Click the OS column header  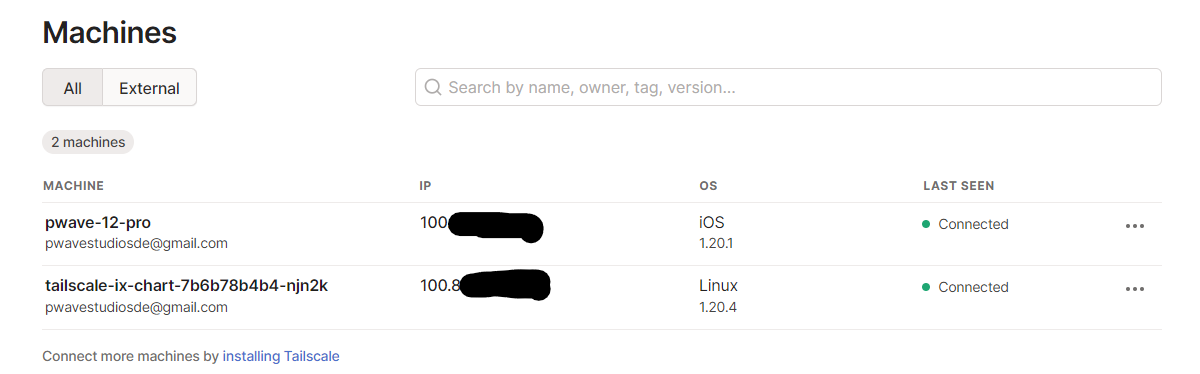point(708,186)
